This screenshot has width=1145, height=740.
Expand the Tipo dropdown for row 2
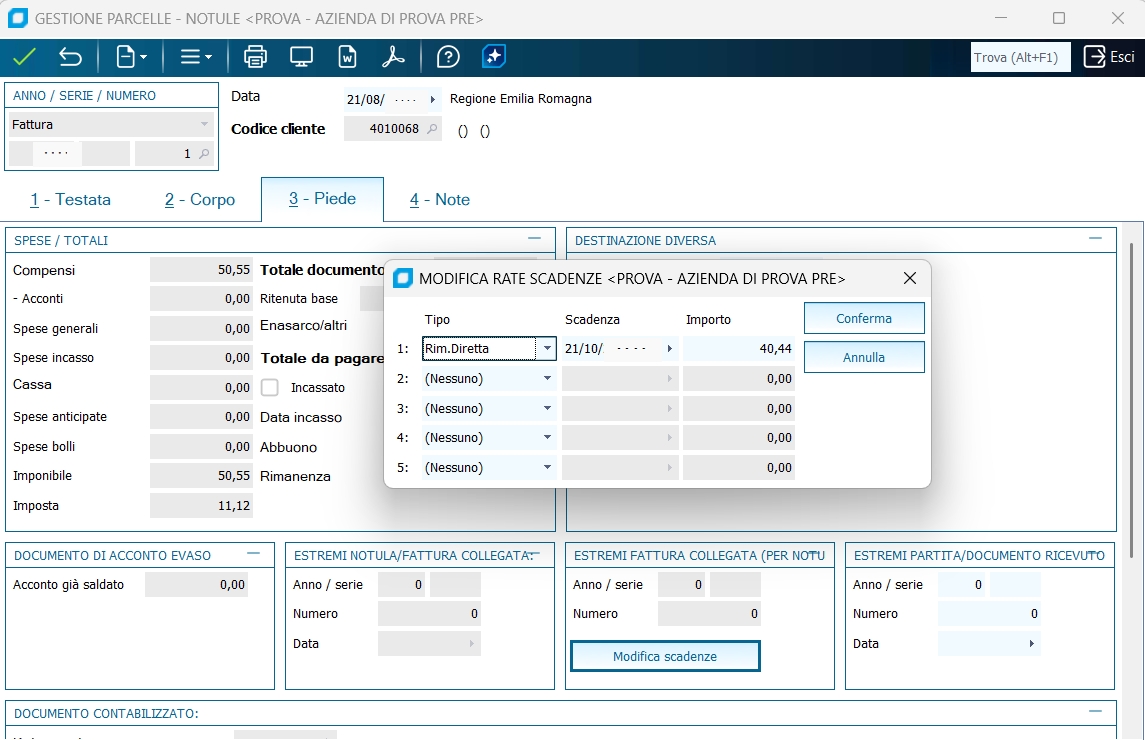click(547, 379)
